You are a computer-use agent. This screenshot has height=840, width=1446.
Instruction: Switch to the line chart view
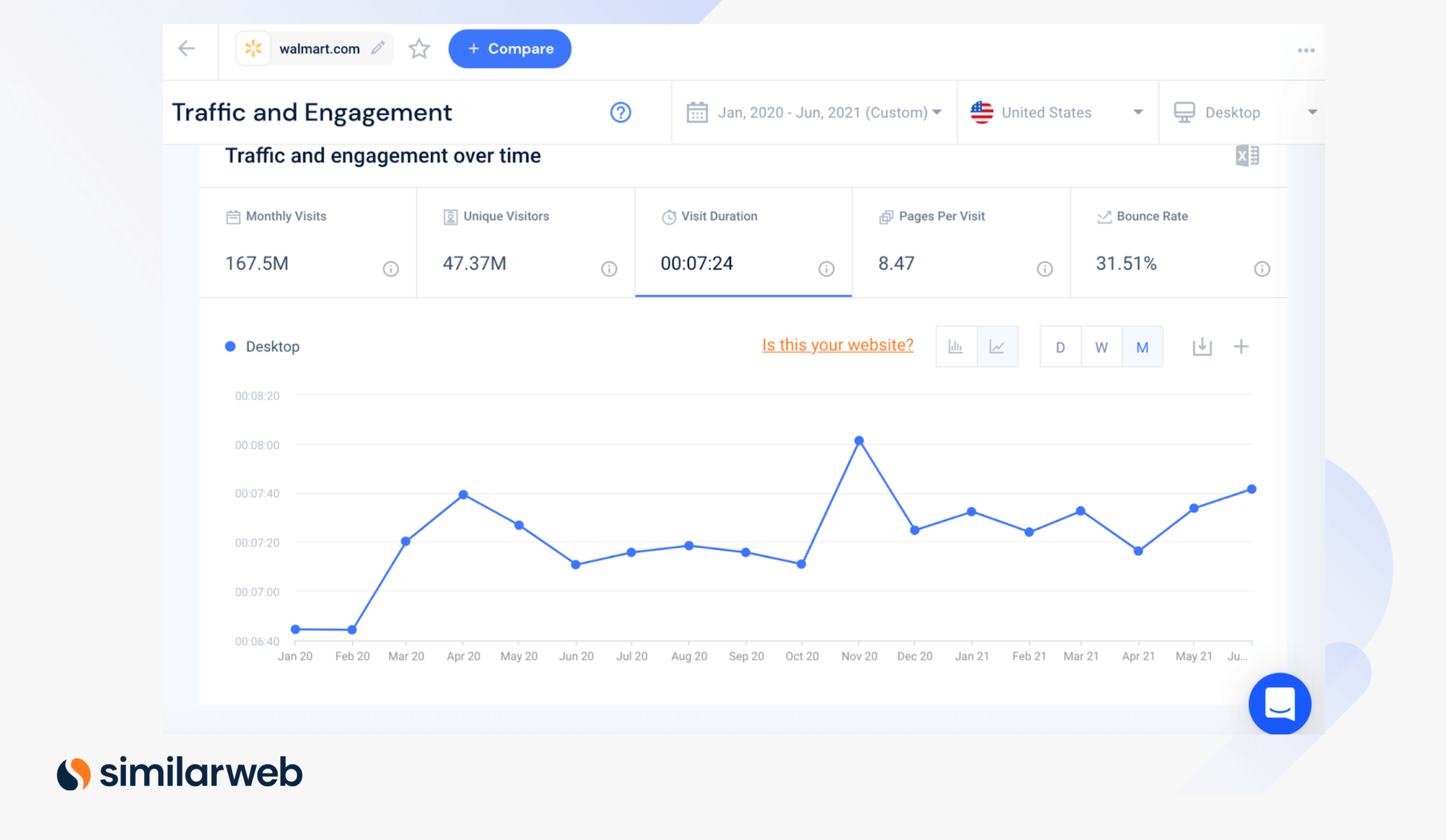pyautogui.click(x=997, y=347)
